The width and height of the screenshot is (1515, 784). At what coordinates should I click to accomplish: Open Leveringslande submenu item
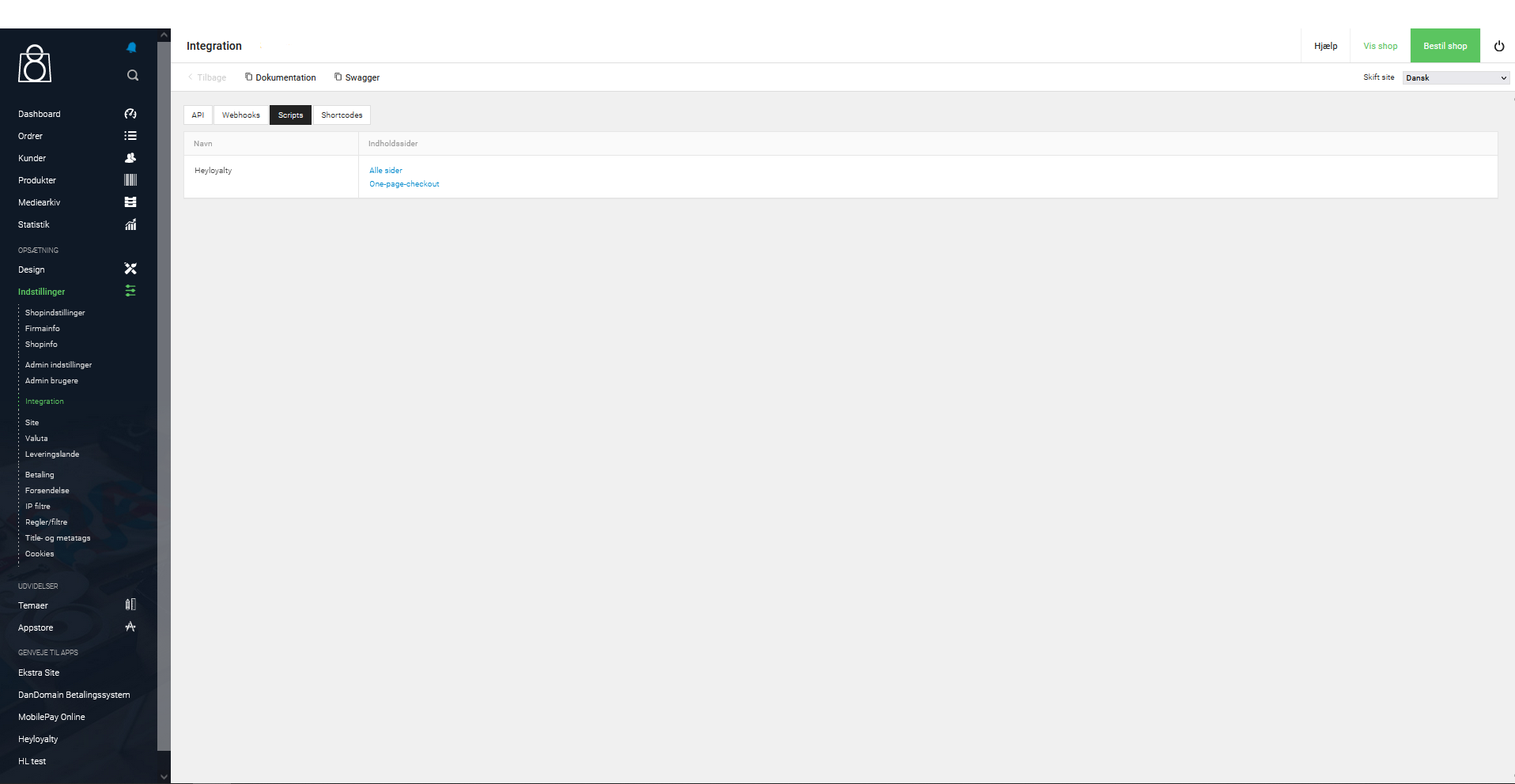(x=52, y=454)
